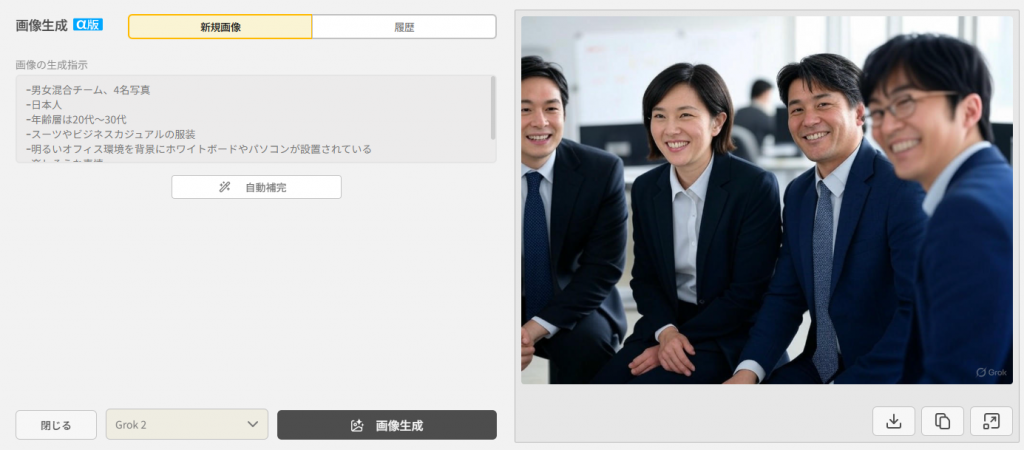Click the chevron arrow of the Grok 2 selector
Image resolution: width=1024 pixels, height=450 pixels.
(253, 425)
